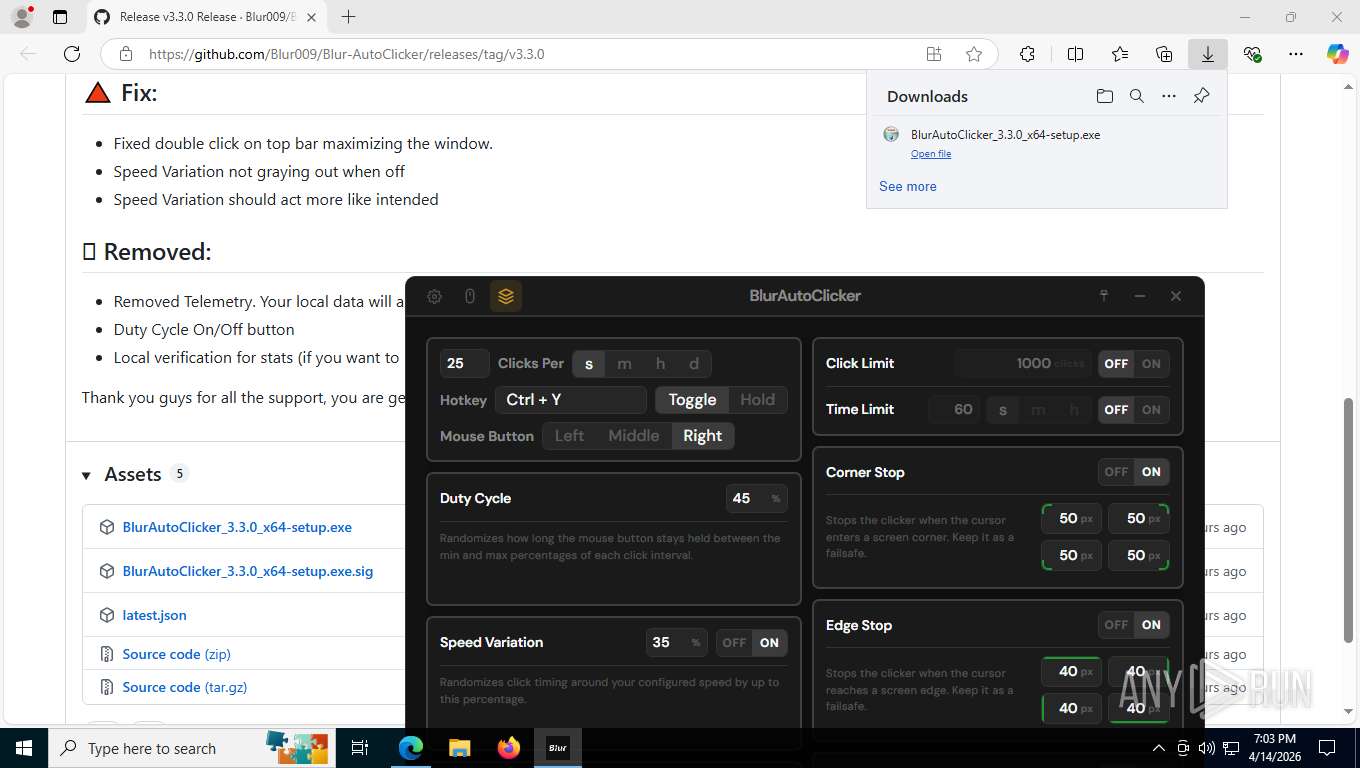This screenshot has height=768, width=1360.
Task: Open Task View on the taskbar
Action: point(360,748)
